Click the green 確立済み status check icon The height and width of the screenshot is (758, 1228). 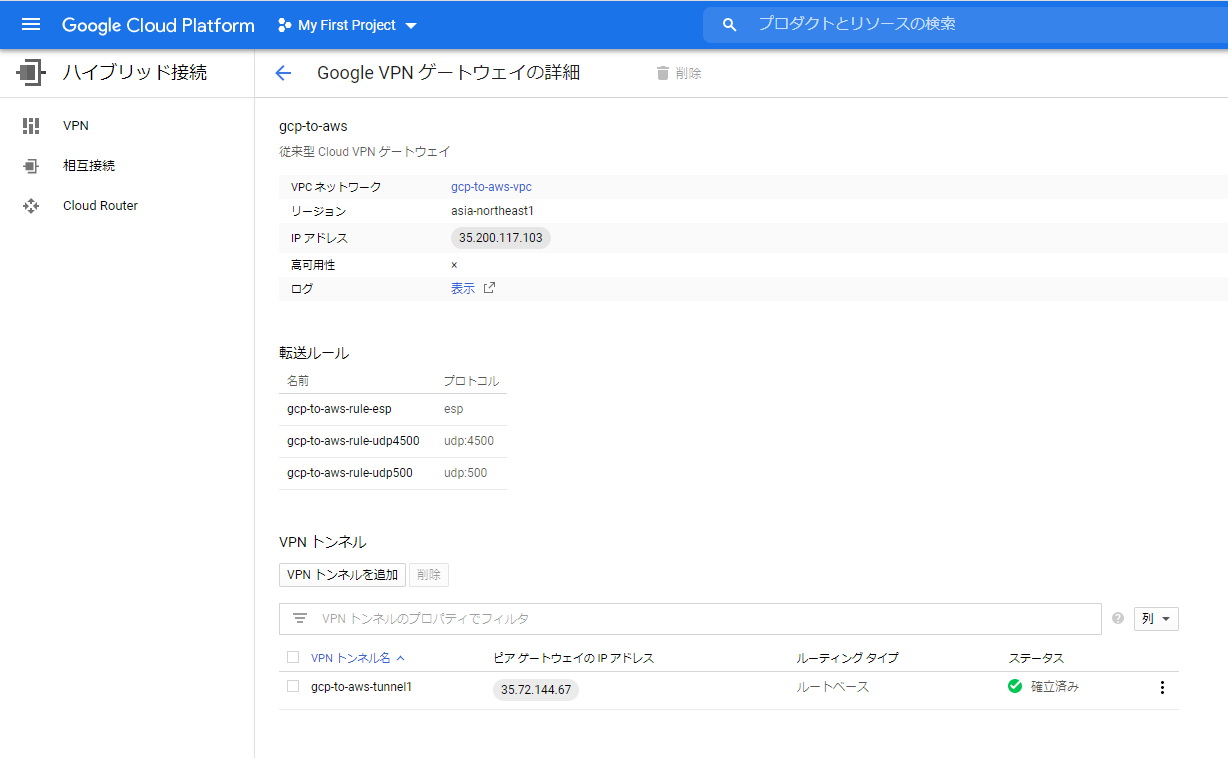(1015, 686)
